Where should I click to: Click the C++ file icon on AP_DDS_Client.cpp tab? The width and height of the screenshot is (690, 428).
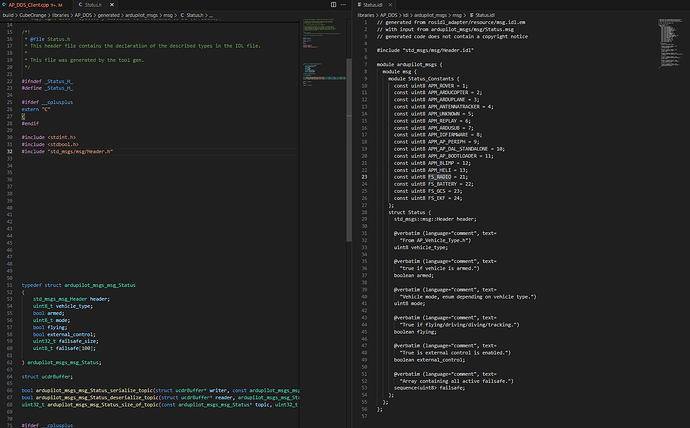tap(4, 5)
